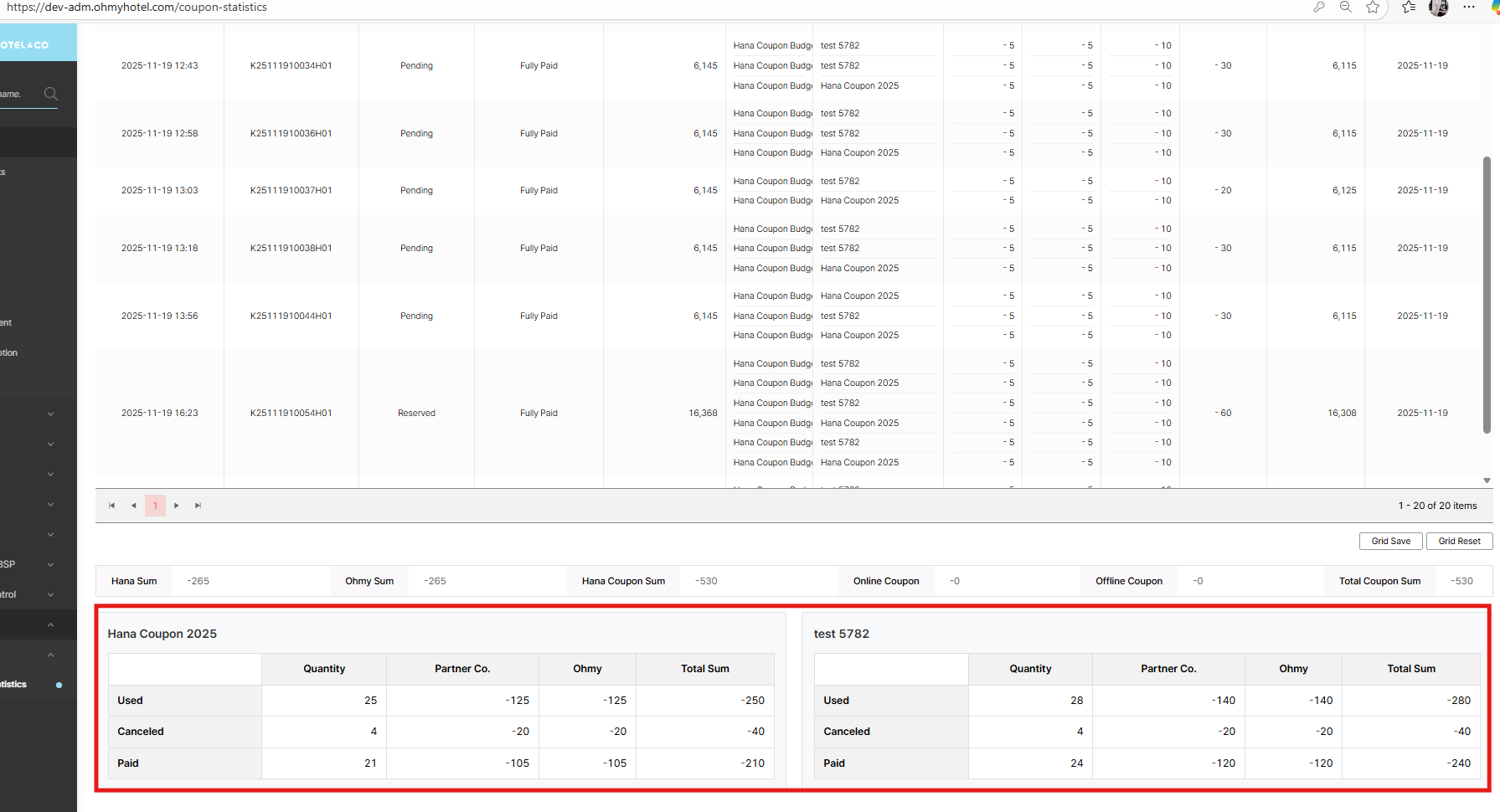Click the browser address bar URL

(x=137, y=8)
